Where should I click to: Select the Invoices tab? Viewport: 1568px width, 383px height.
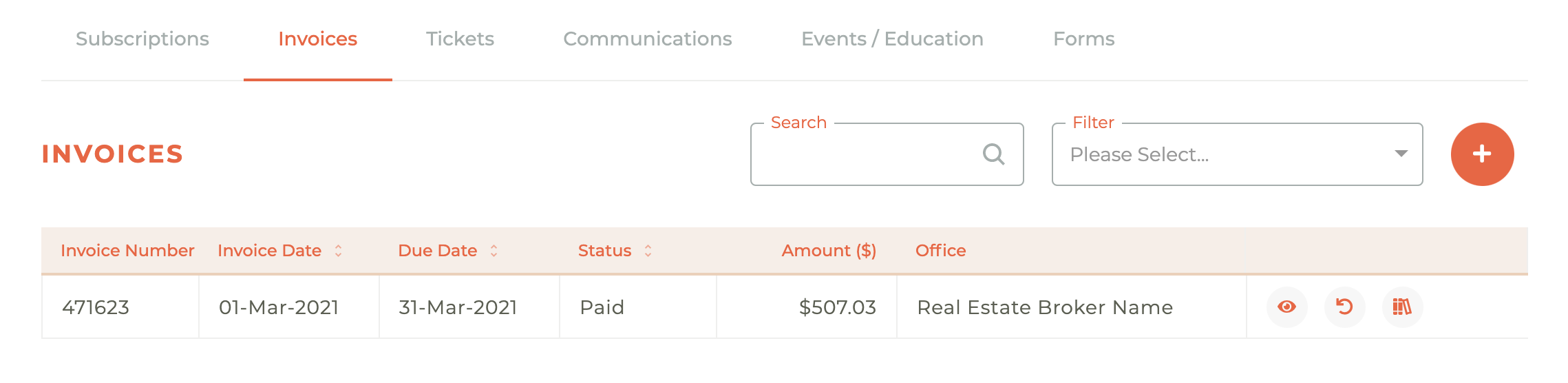(x=318, y=39)
